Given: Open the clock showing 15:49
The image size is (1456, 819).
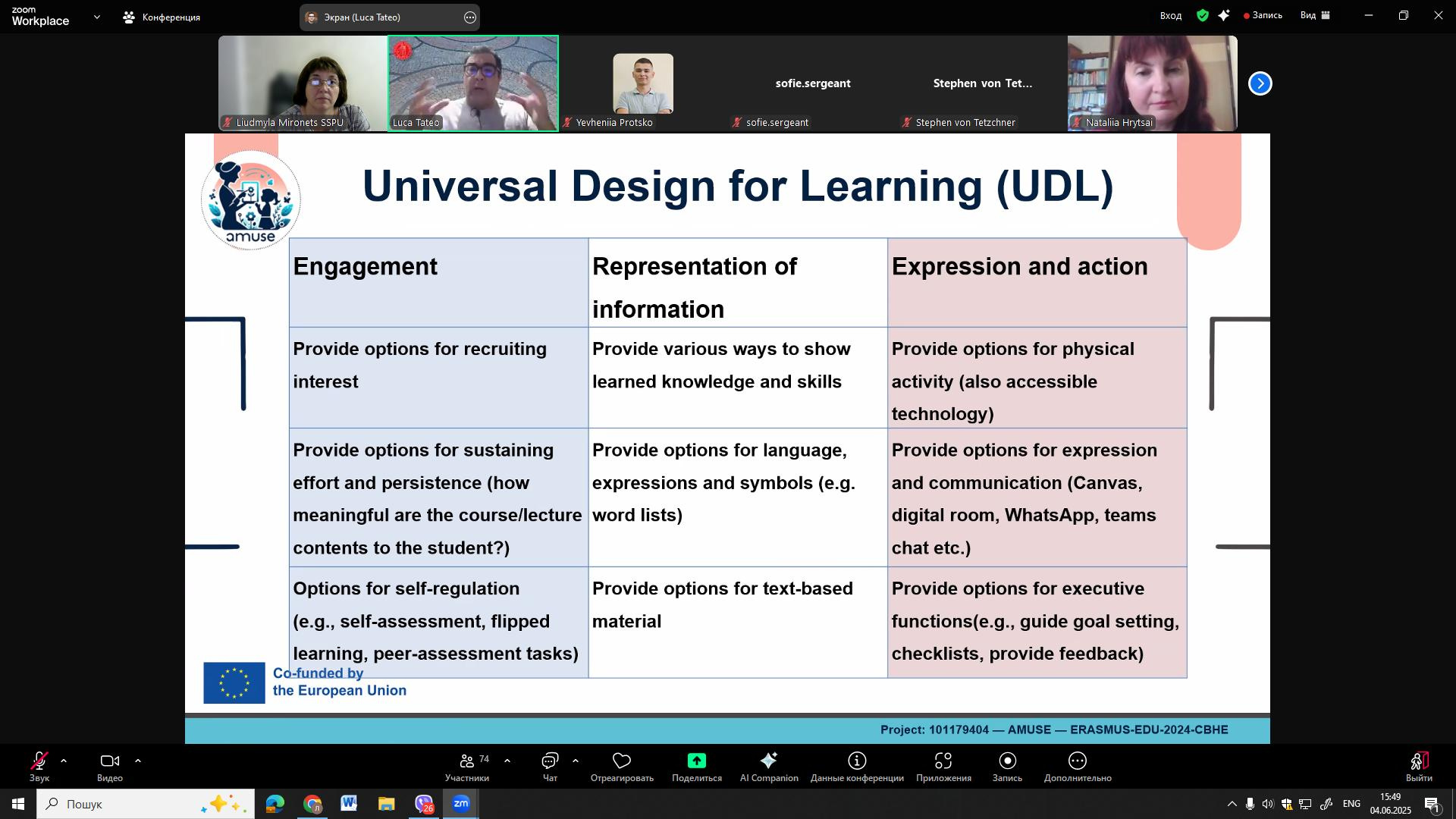Looking at the screenshot, I should (x=1390, y=804).
